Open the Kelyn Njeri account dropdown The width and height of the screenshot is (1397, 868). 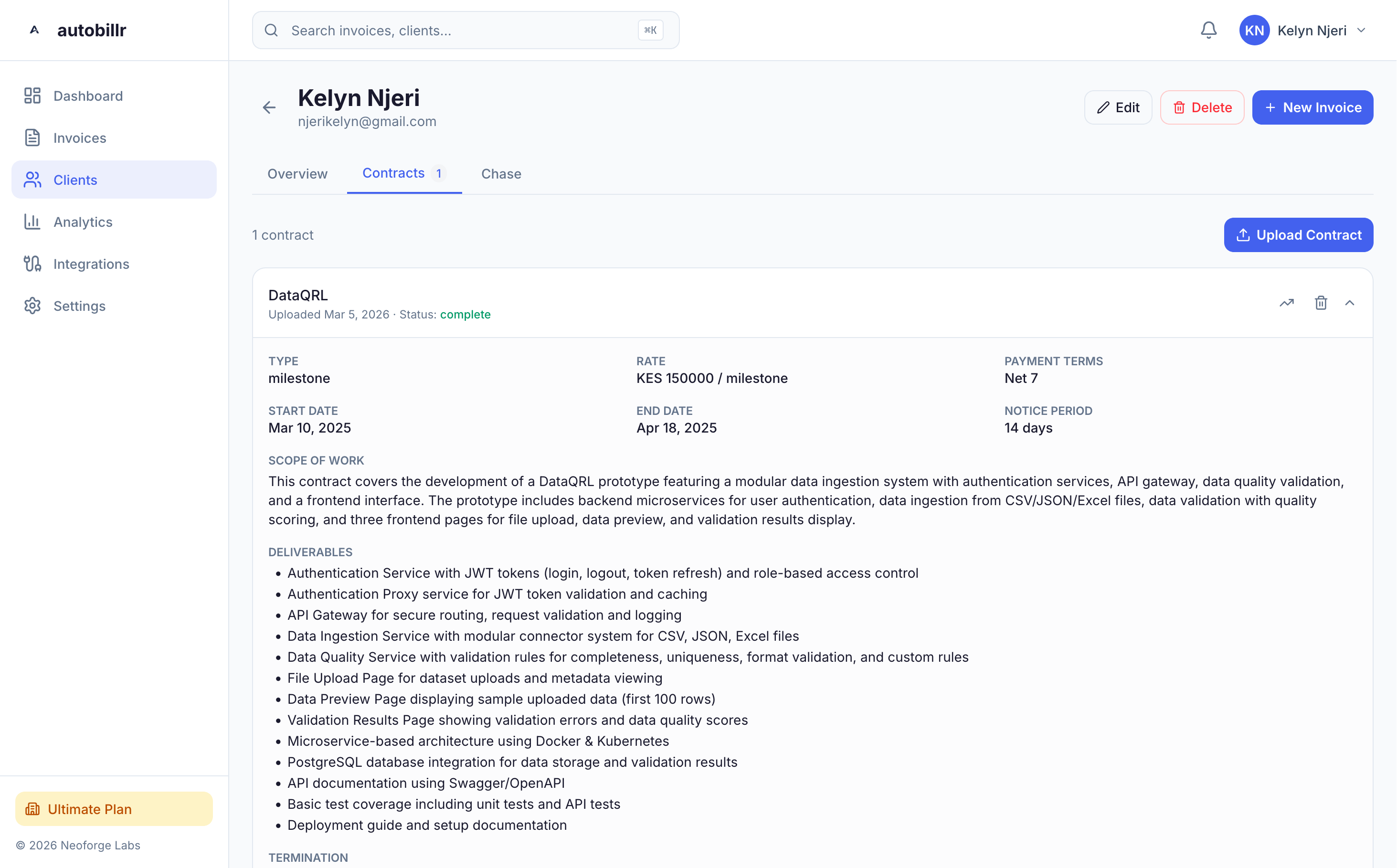1303,31
